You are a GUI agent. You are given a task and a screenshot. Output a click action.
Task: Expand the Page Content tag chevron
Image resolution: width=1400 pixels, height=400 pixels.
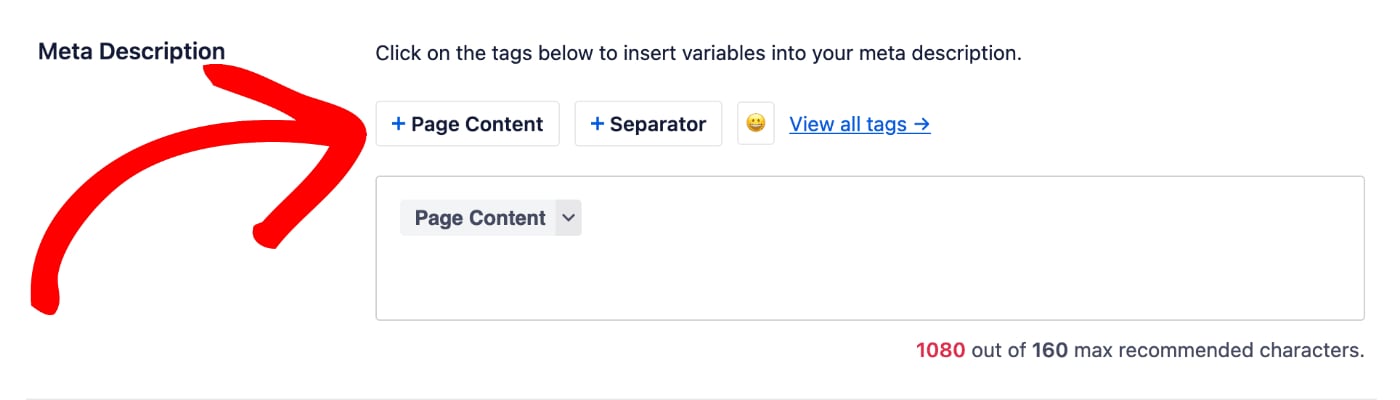(568, 217)
